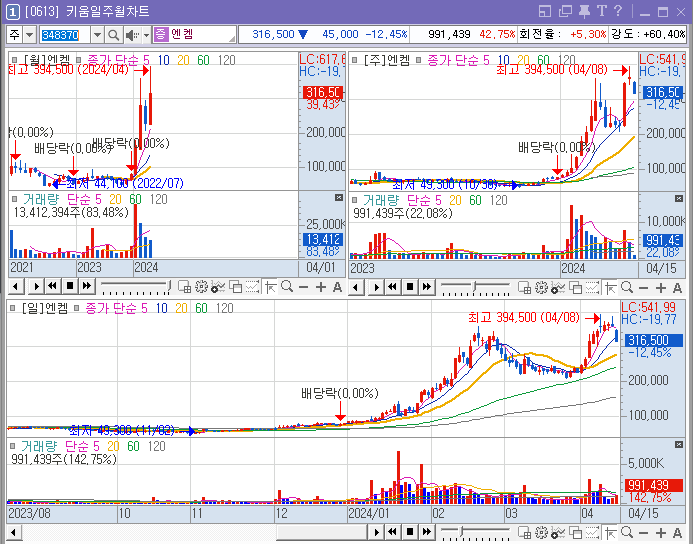693x544 pixels.
Task: Rewind the monthly chart fast
Action: click(x=53, y=287)
